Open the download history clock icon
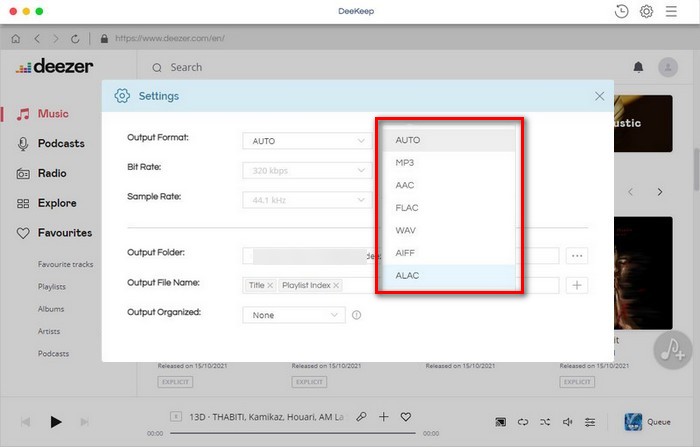Viewport: 700px width, 447px height. (x=621, y=11)
